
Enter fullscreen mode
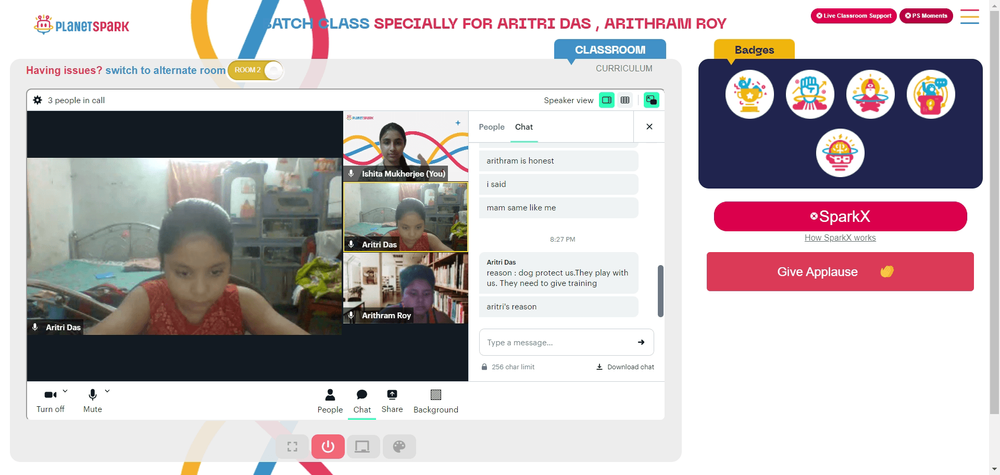point(292,446)
